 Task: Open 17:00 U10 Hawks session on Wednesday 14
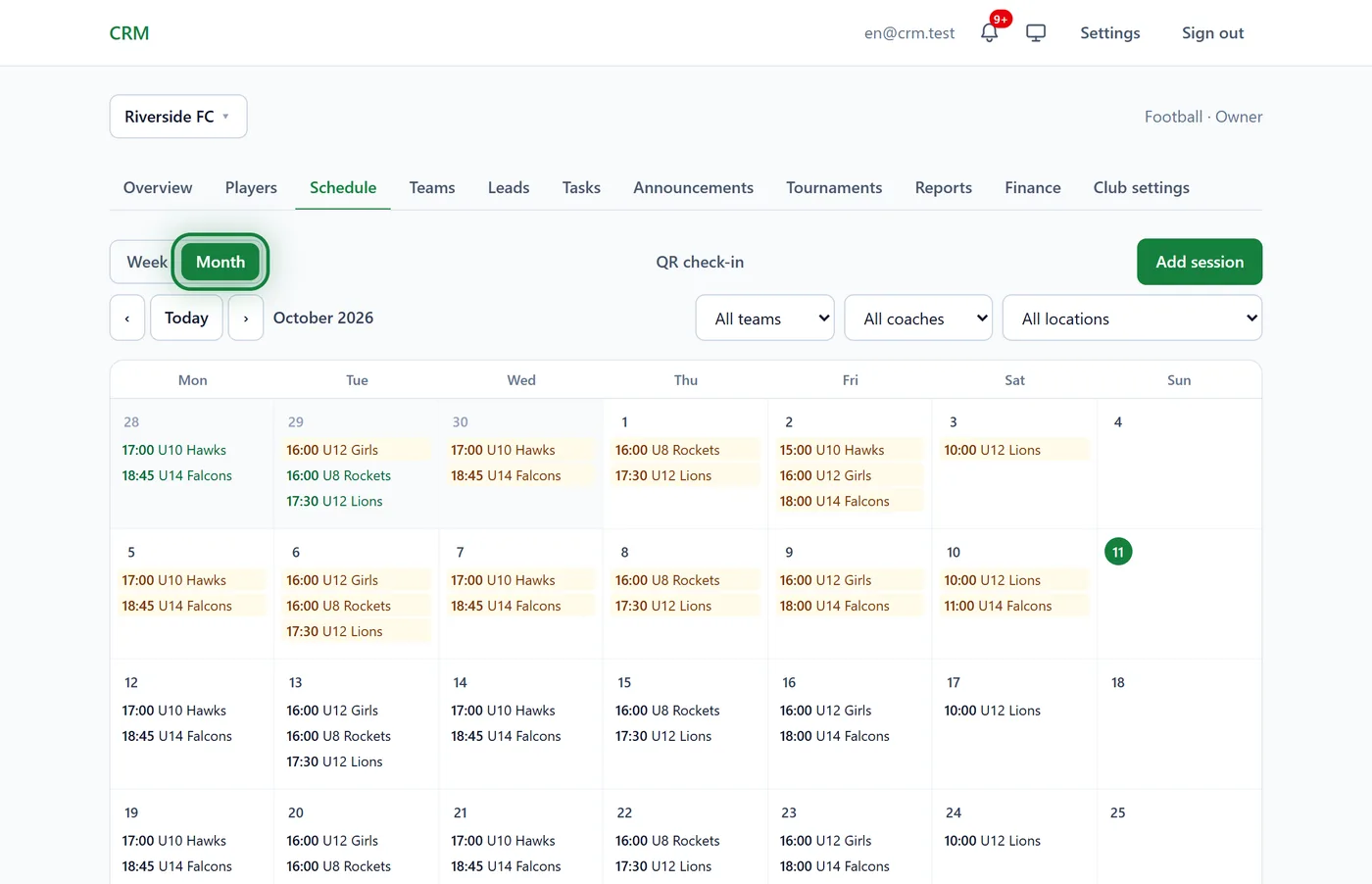coord(521,711)
